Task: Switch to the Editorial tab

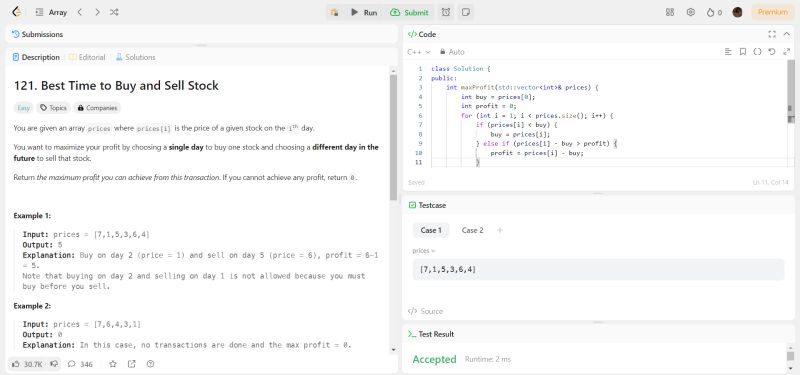Action: coord(87,57)
